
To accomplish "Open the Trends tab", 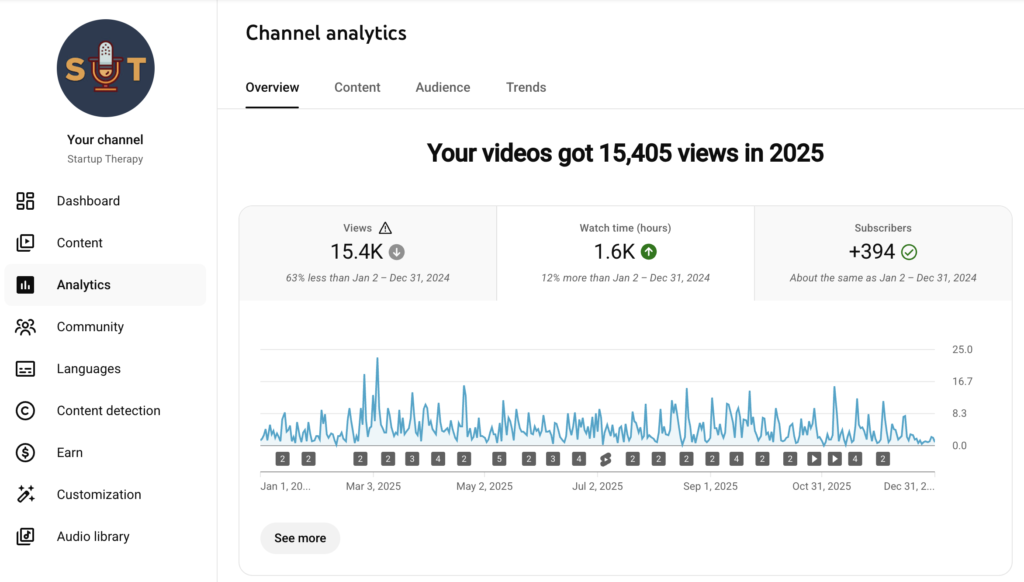I will (x=526, y=87).
